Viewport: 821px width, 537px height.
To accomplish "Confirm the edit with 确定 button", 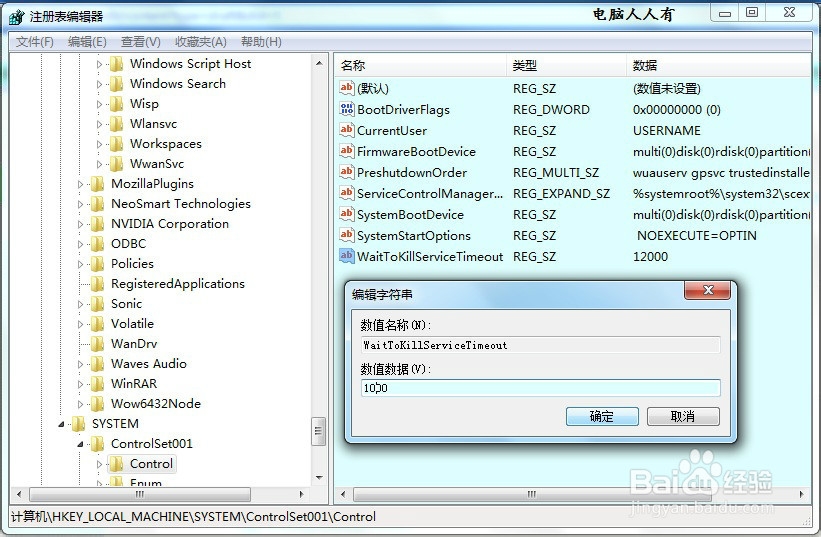I will coord(602,416).
